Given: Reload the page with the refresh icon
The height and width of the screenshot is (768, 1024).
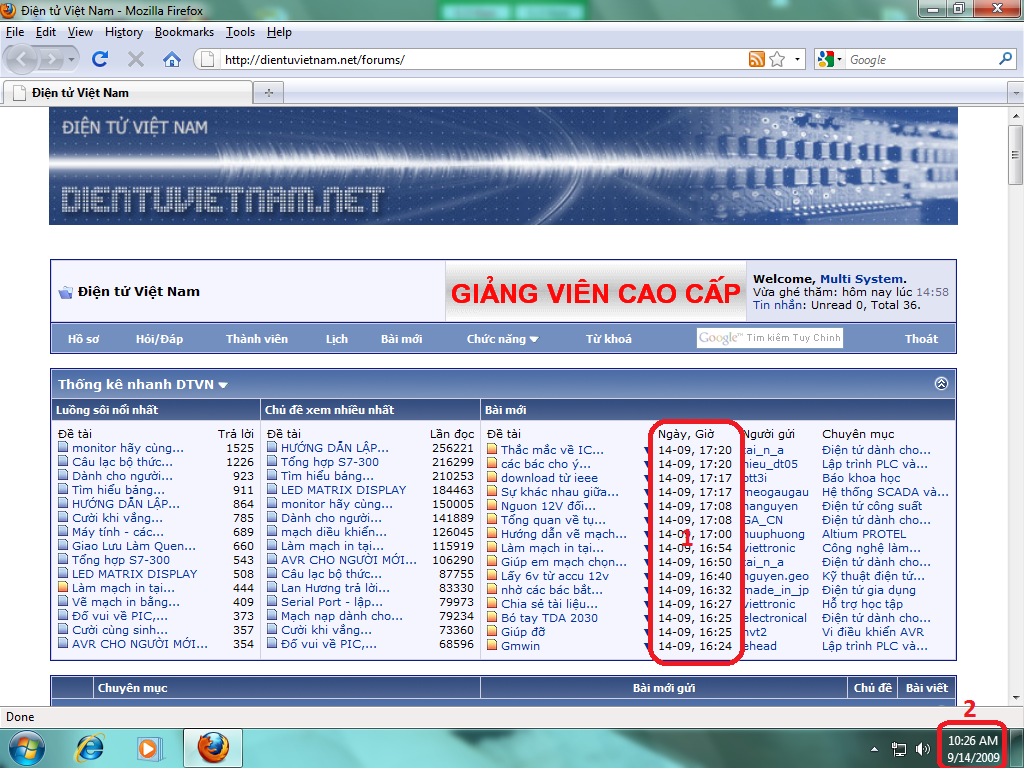Looking at the screenshot, I should 100,59.
